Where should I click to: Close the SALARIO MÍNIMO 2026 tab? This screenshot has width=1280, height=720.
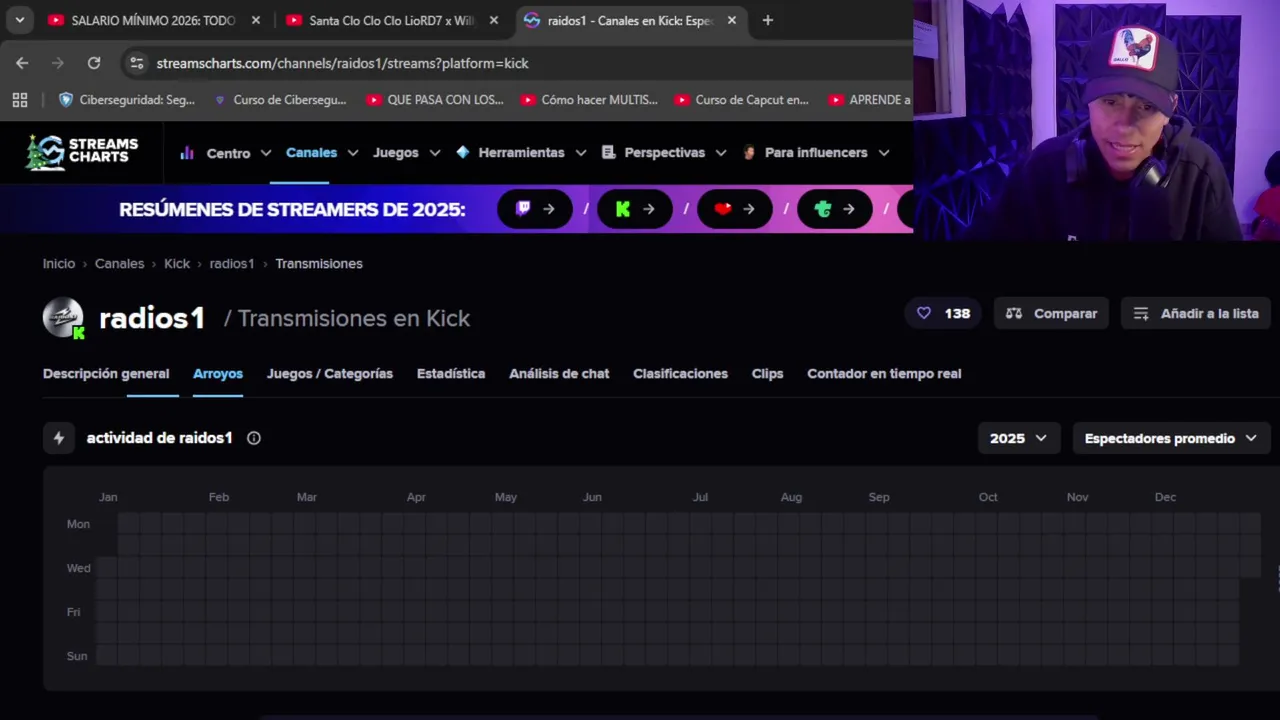click(256, 20)
